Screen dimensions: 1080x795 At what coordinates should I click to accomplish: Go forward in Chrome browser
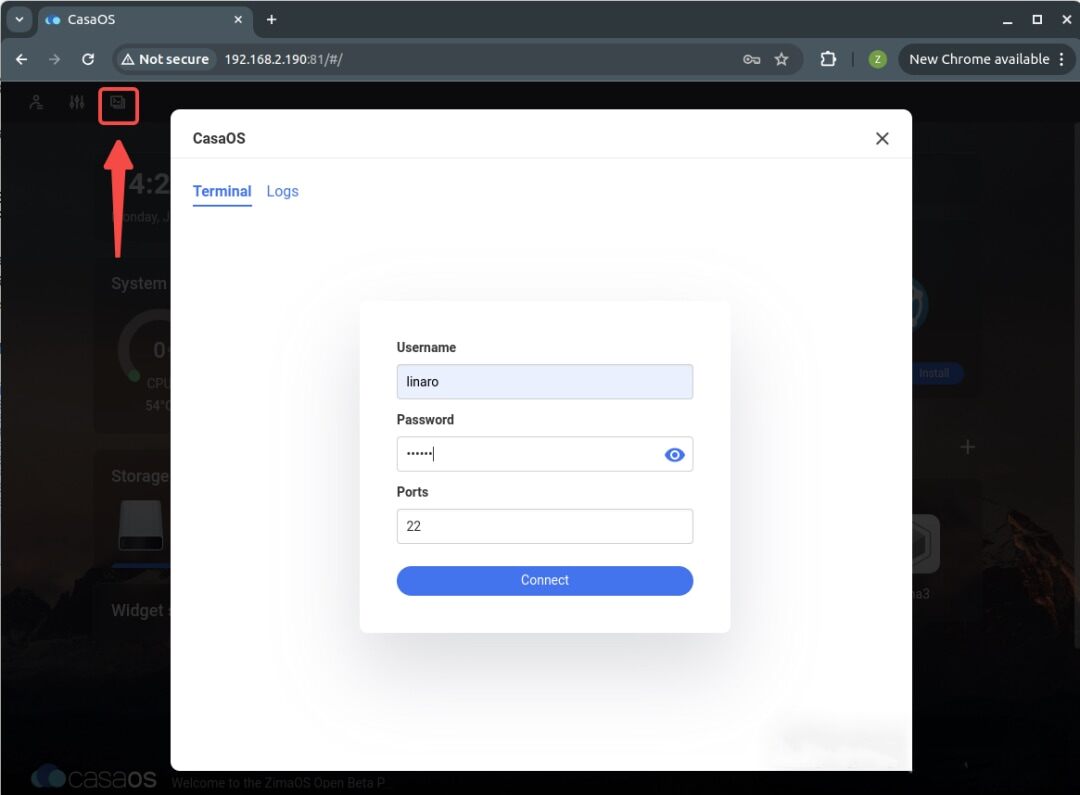tap(54, 59)
